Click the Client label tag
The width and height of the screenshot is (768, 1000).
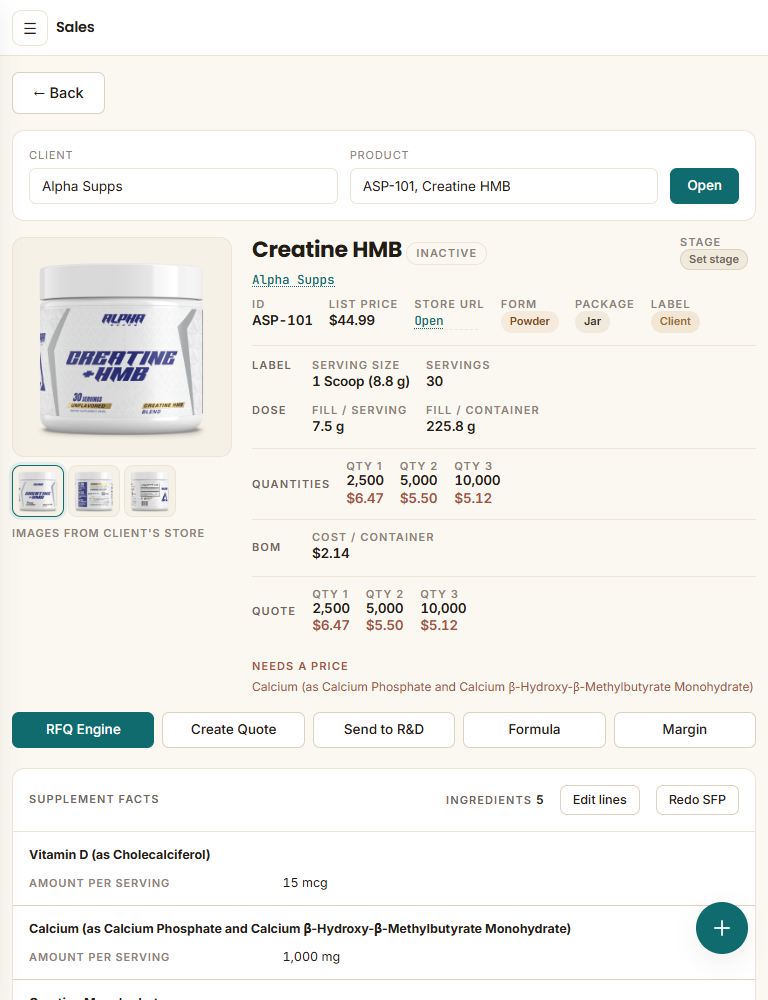[675, 321]
